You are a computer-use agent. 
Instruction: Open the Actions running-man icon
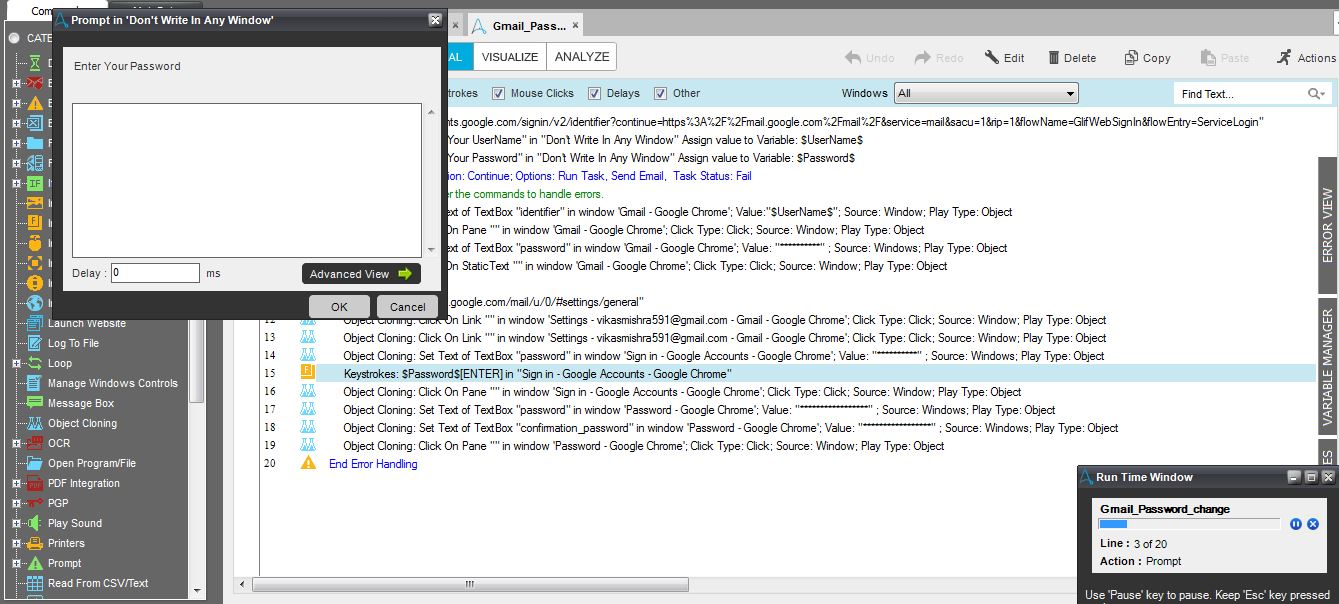[1284, 58]
